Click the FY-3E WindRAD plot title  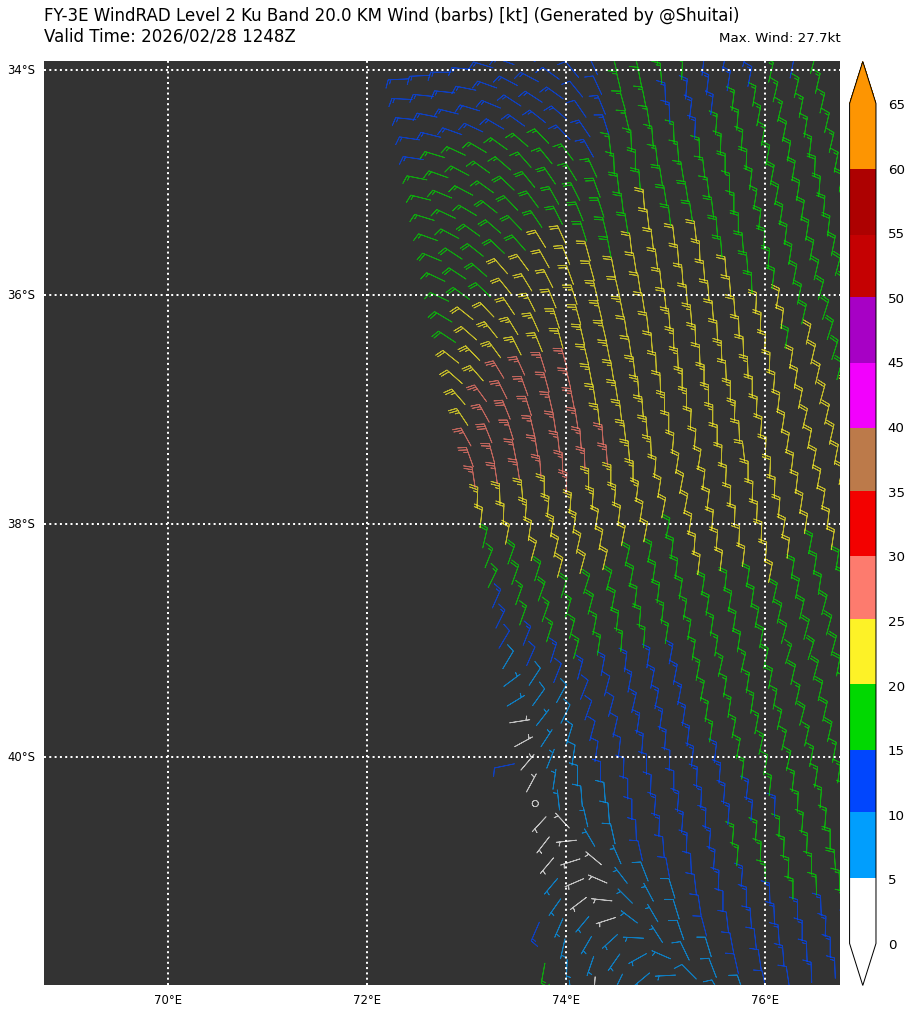click(391, 16)
